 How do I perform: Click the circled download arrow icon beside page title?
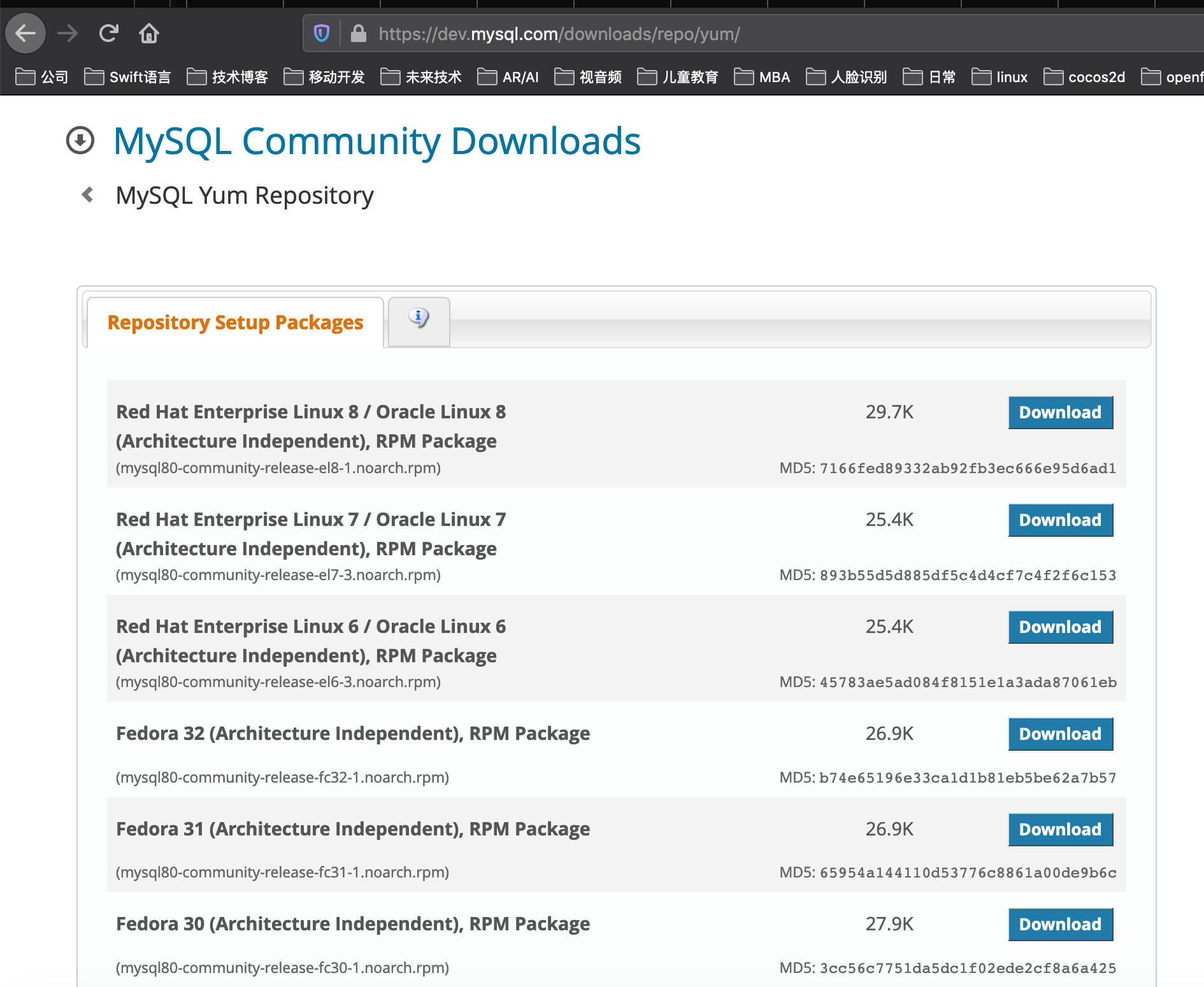click(x=80, y=140)
